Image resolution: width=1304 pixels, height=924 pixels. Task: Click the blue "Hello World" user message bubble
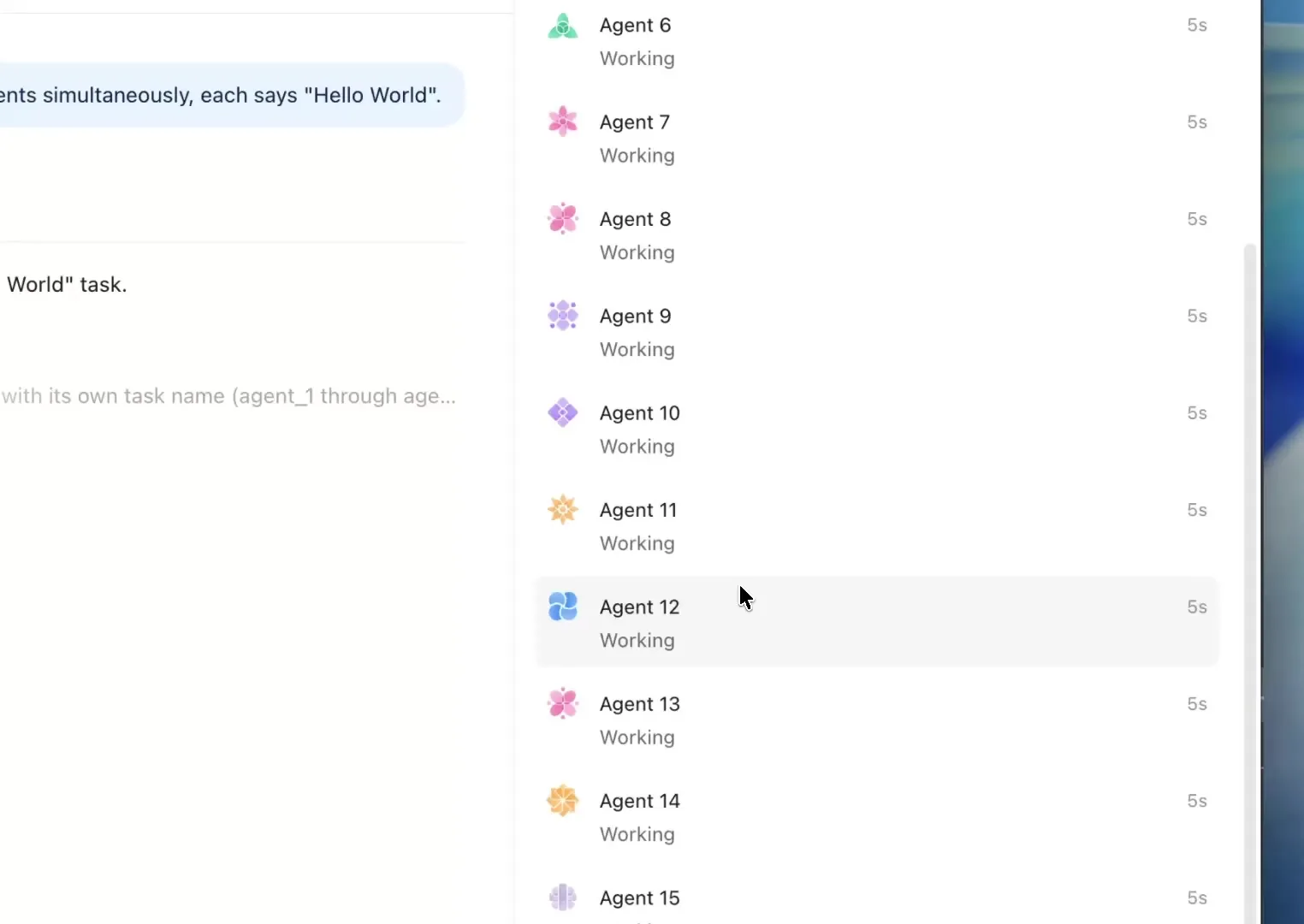[231, 95]
